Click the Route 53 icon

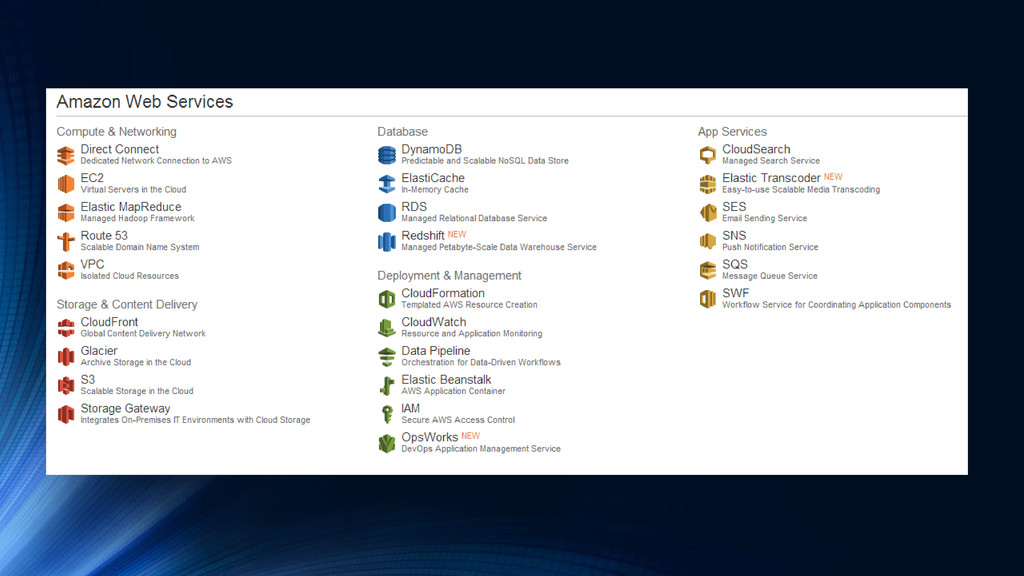coord(66,242)
